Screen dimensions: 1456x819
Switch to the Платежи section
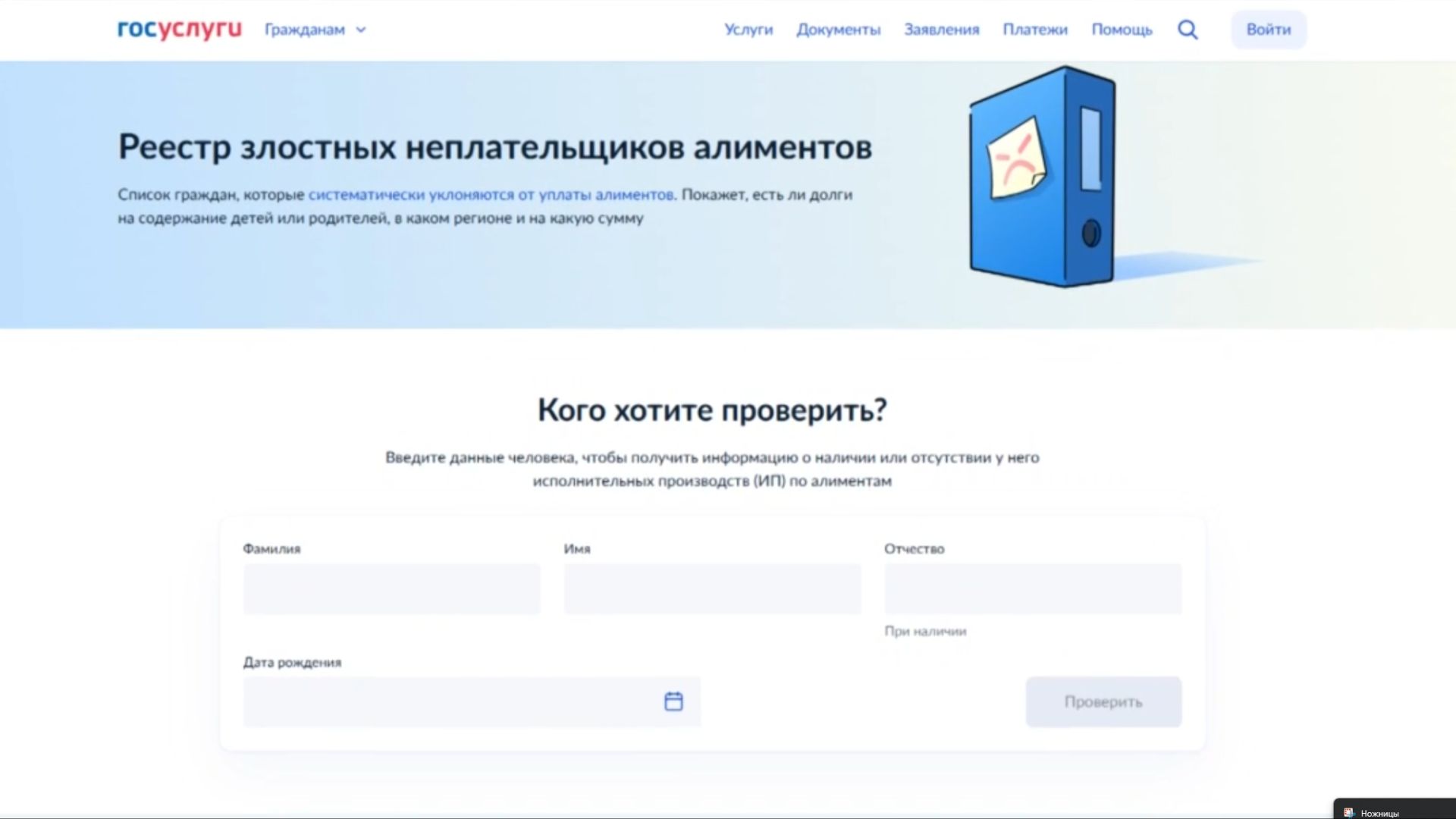click(x=1035, y=30)
